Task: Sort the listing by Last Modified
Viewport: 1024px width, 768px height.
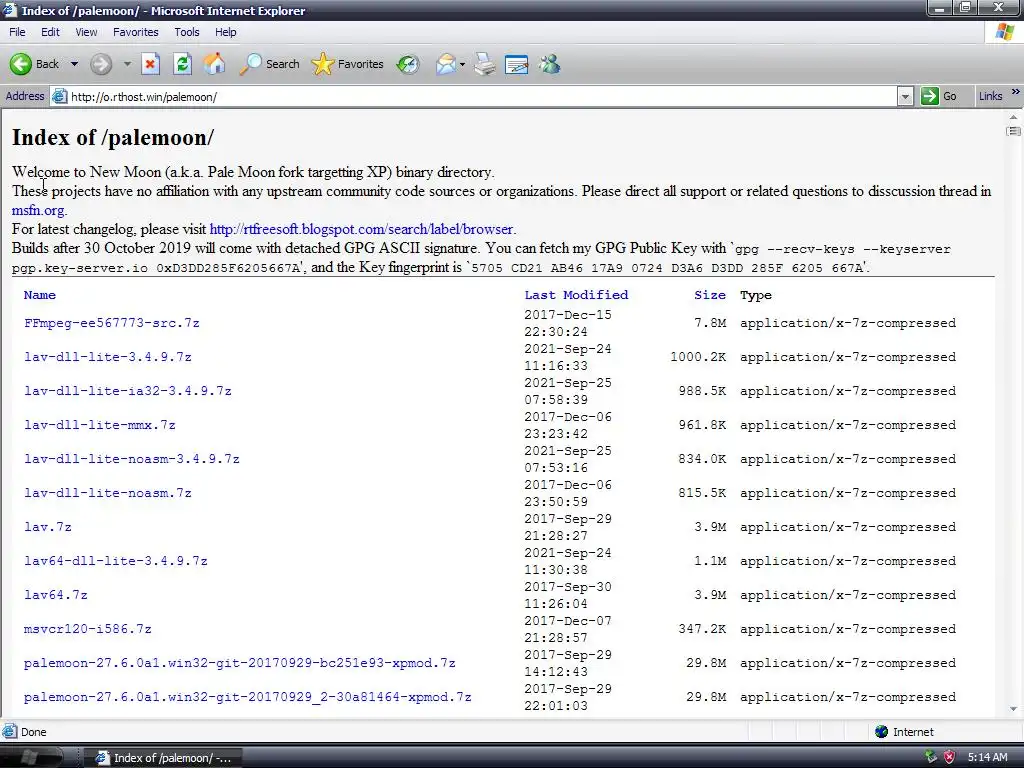Action: pyautogui.click(x=576, y=295)
